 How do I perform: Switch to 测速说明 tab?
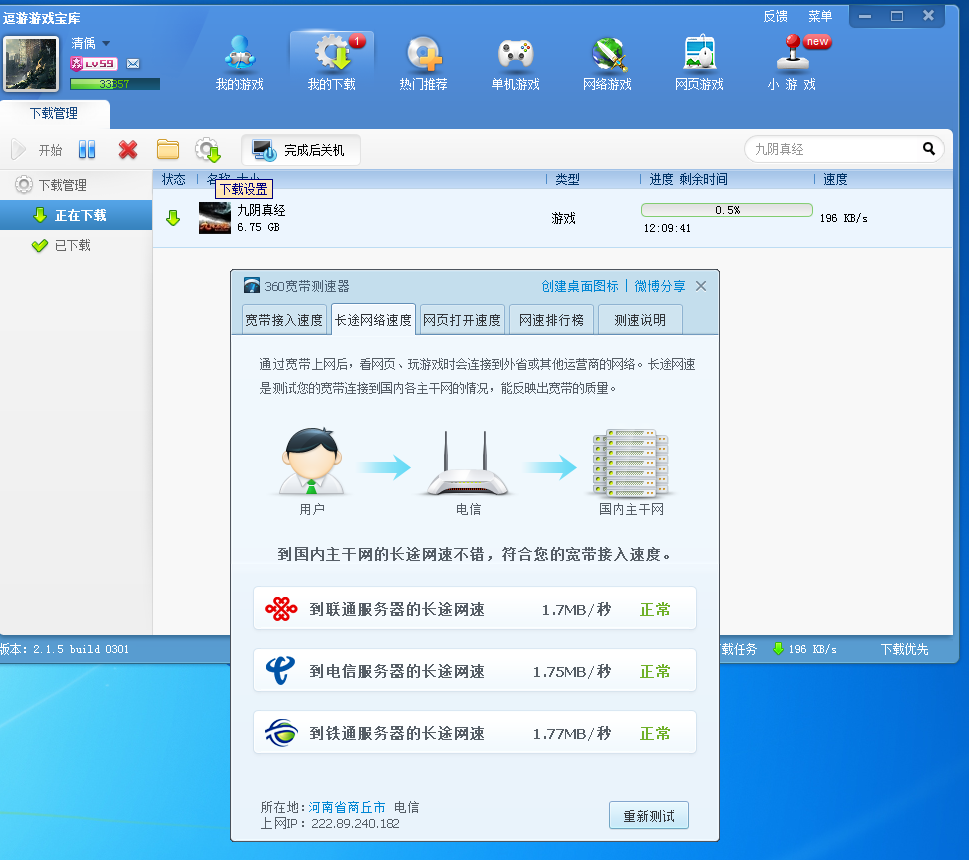[x=640, y=319]
